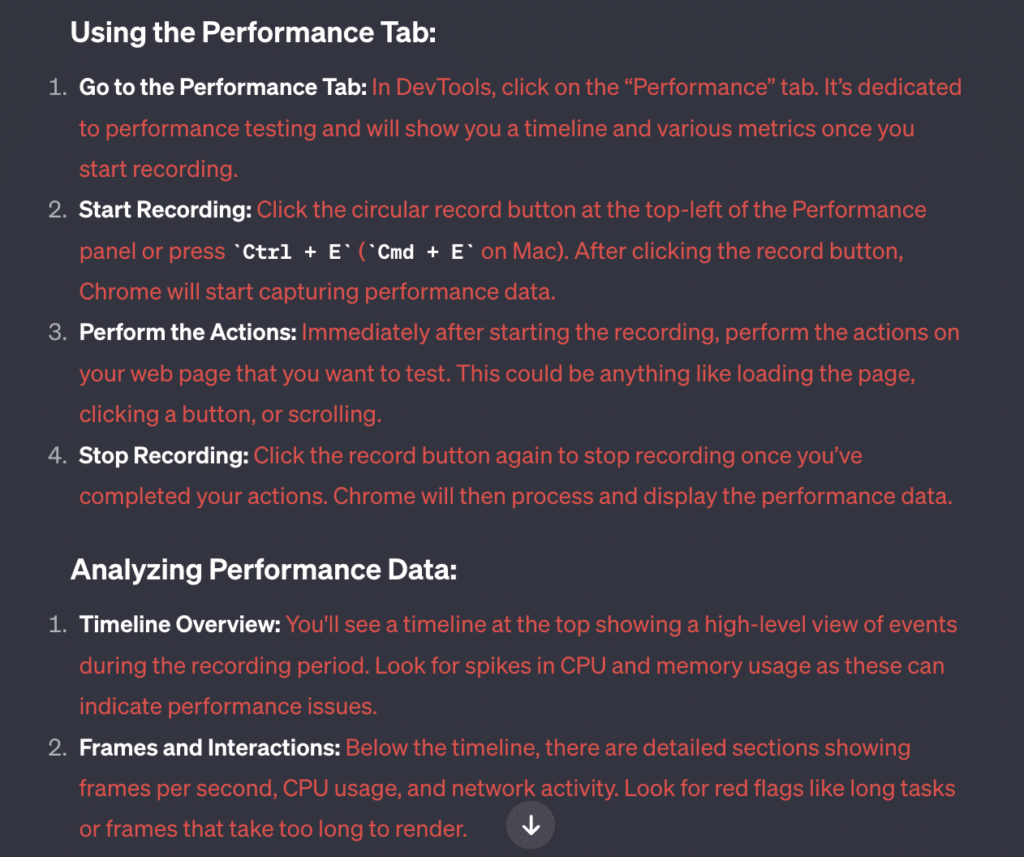Click the red text 'start recording.' in step one

tap(159, 169)
